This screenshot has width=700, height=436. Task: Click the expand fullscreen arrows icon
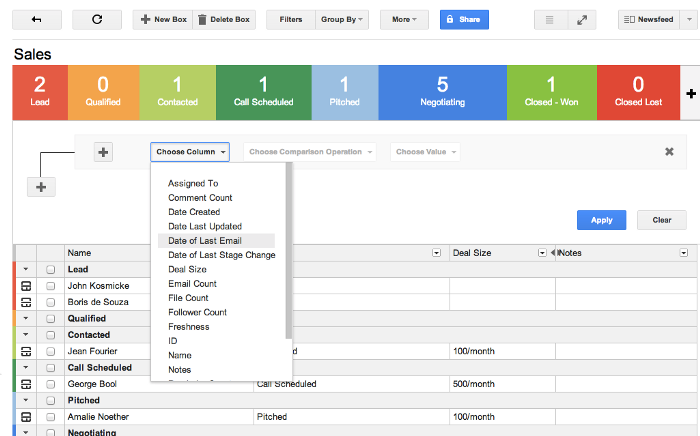coord(582,20)
